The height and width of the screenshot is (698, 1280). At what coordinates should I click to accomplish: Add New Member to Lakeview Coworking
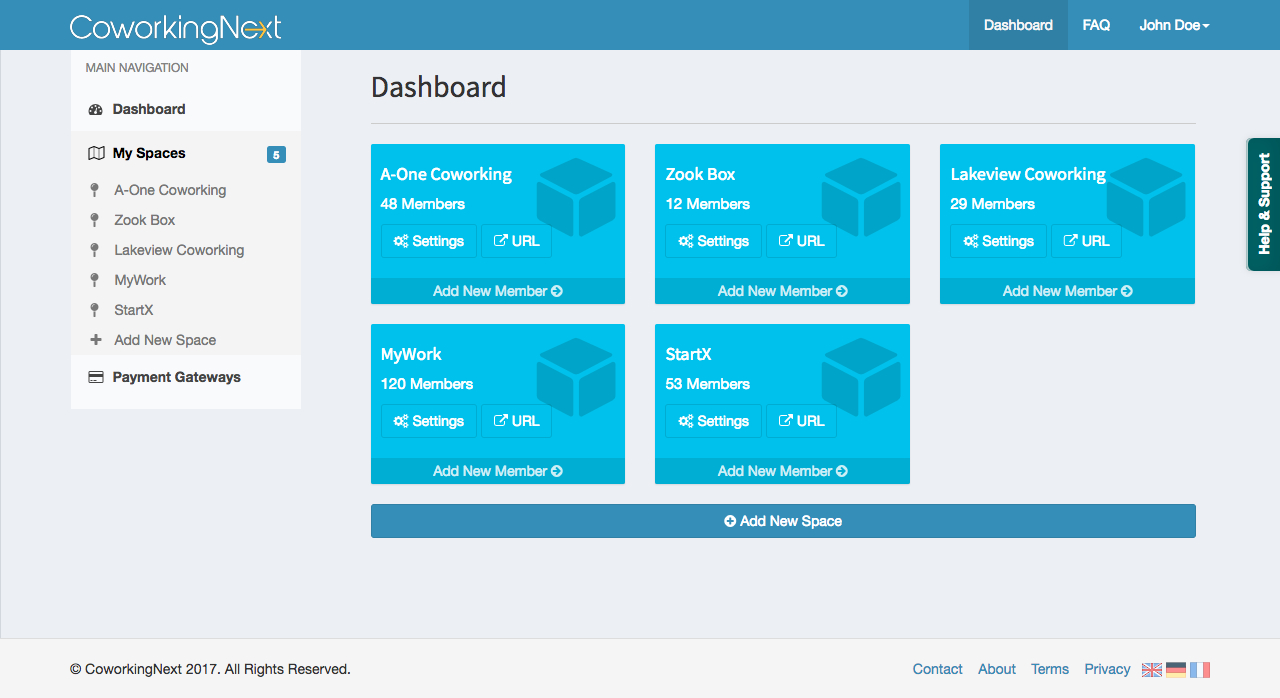click(1068, 291)
